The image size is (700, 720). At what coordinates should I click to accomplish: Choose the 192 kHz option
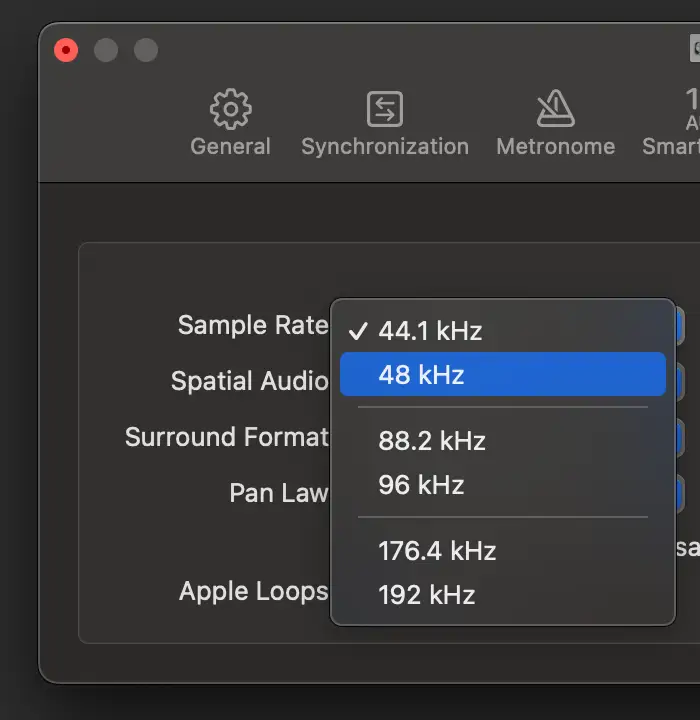coord(426,595)
